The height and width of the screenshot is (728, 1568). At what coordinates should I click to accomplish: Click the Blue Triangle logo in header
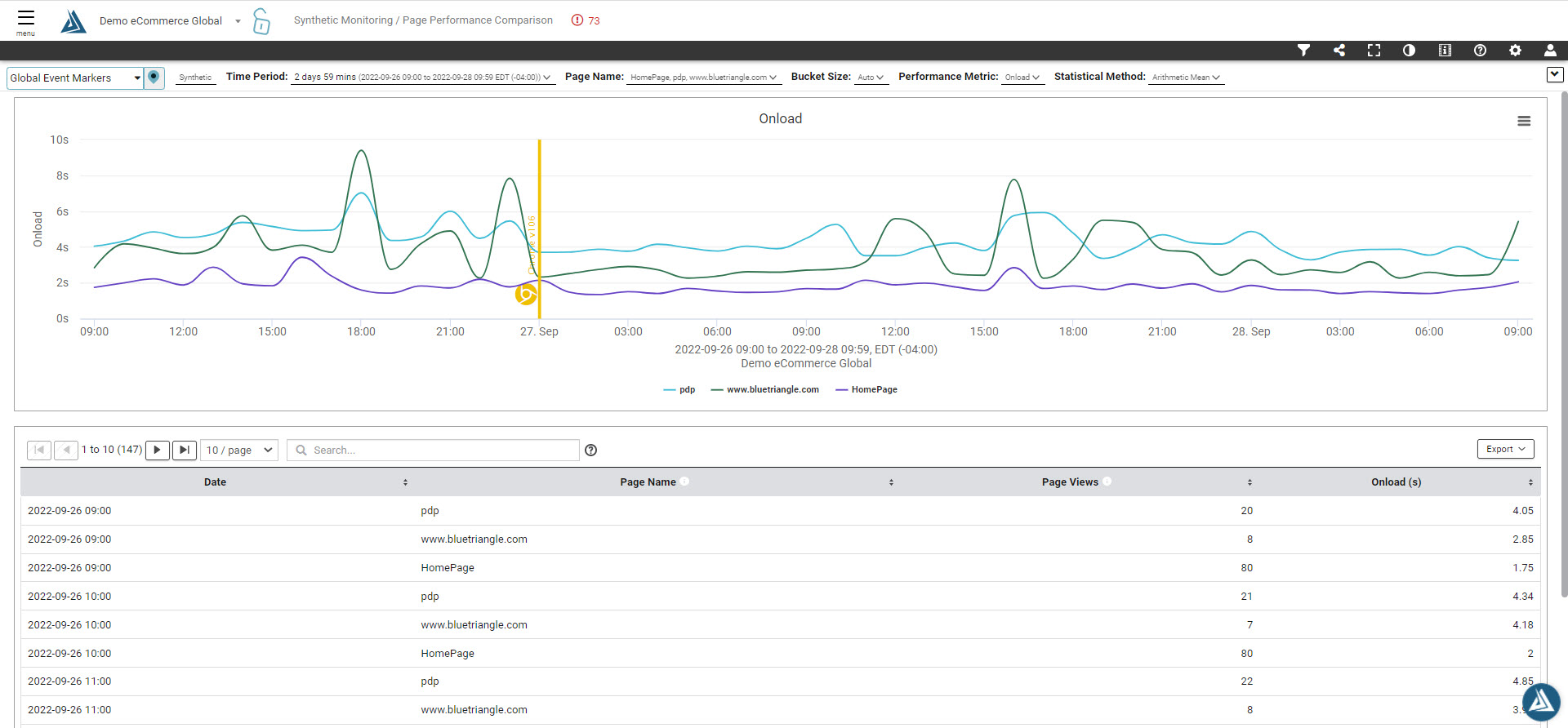pos(73,21)
